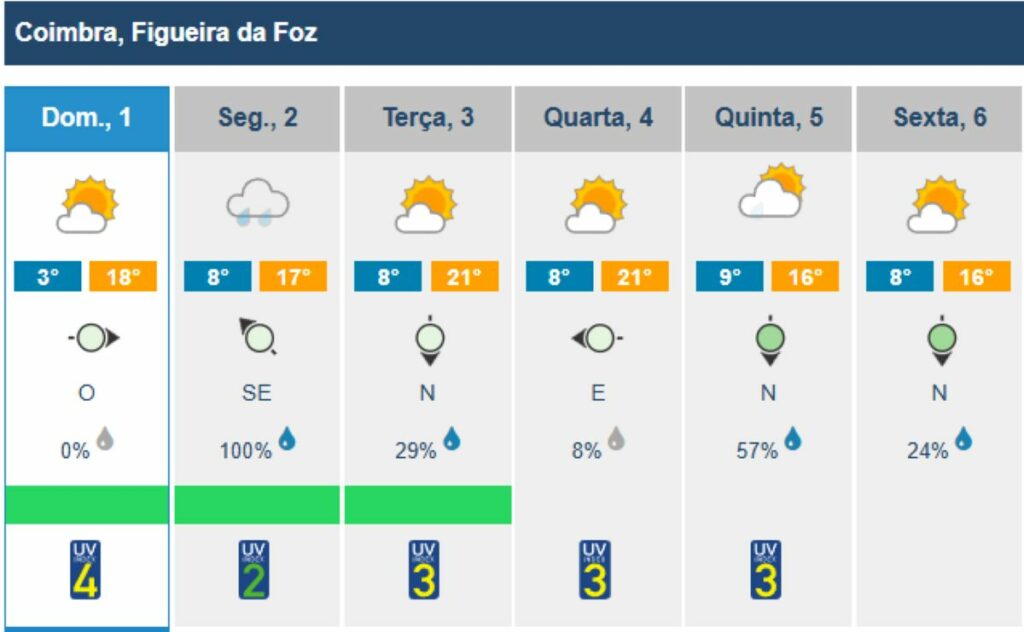Select the Quarta, 4 day tab

pyautogui.click(x=598, y=118)
